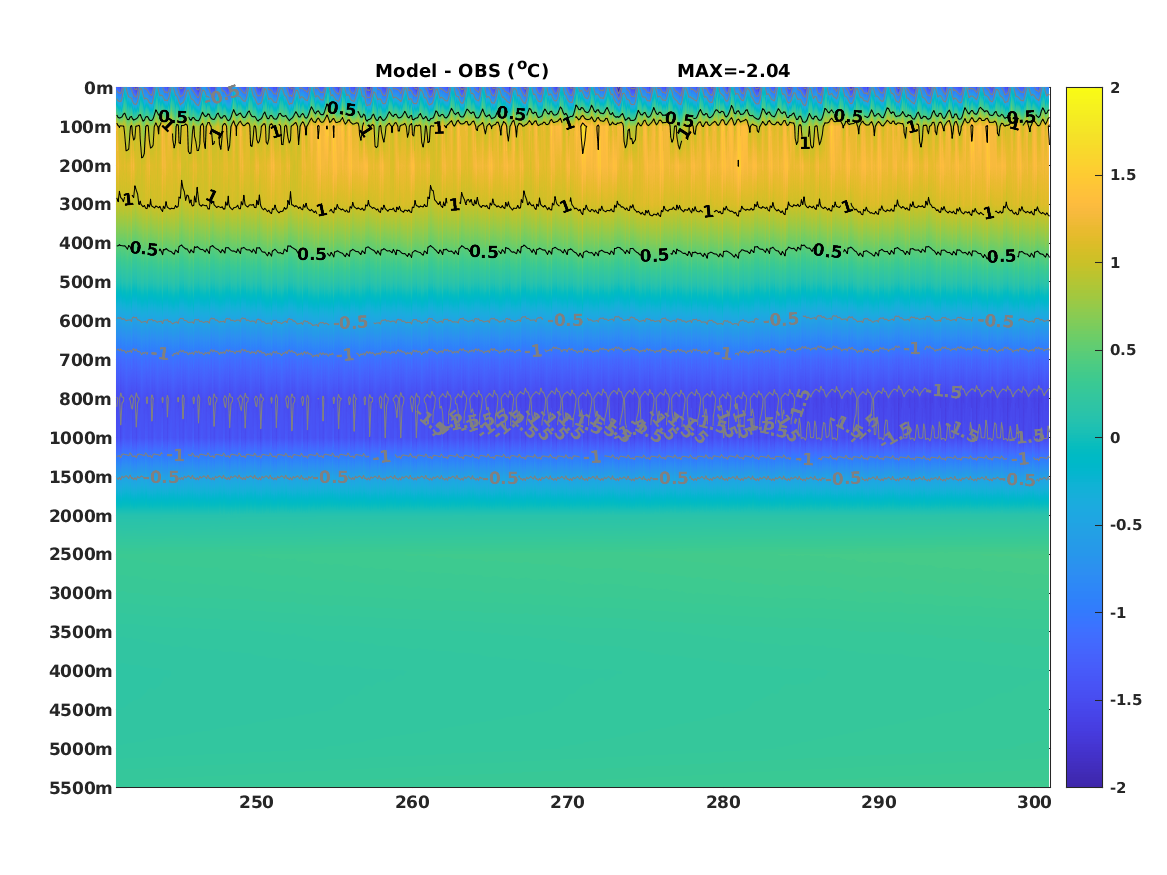Click the "MAX=-2.04" annotation text
1167x875 pixels.
coord(733,71)
